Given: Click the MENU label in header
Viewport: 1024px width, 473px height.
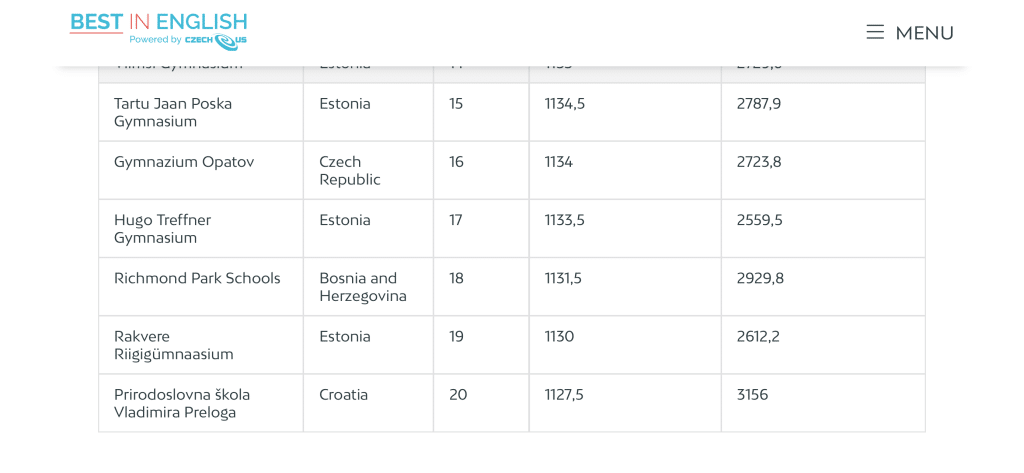Looking at the screenshot, I should (x=924, y=33).
